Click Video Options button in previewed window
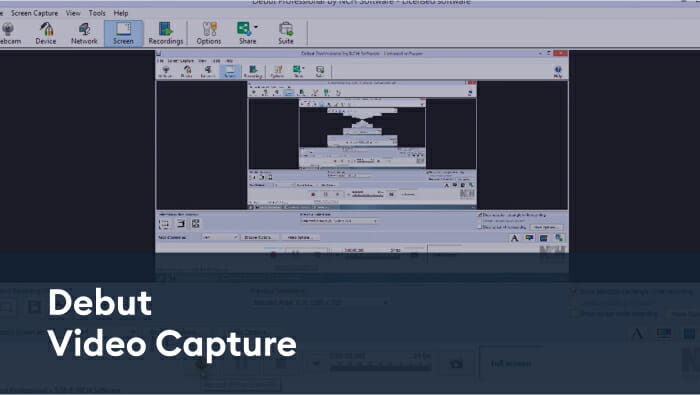 click(x=300, y=237)
